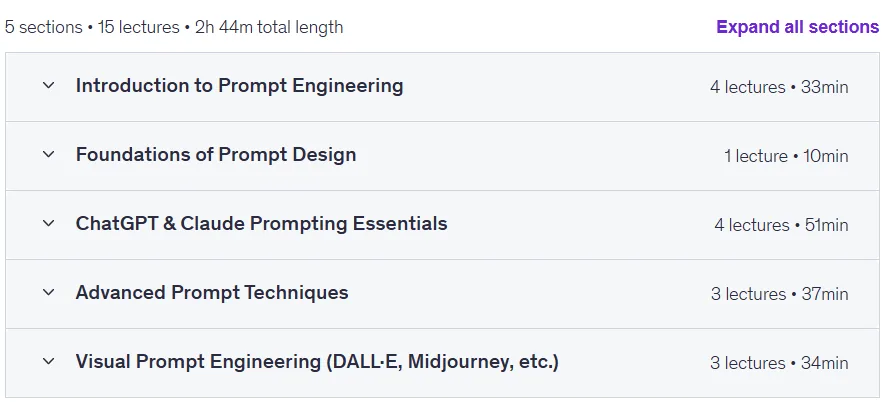Toggle chevron next to Advanced Prompt Techniques
The height and width of the screenshot is (402, 885).
click(49, 292)
